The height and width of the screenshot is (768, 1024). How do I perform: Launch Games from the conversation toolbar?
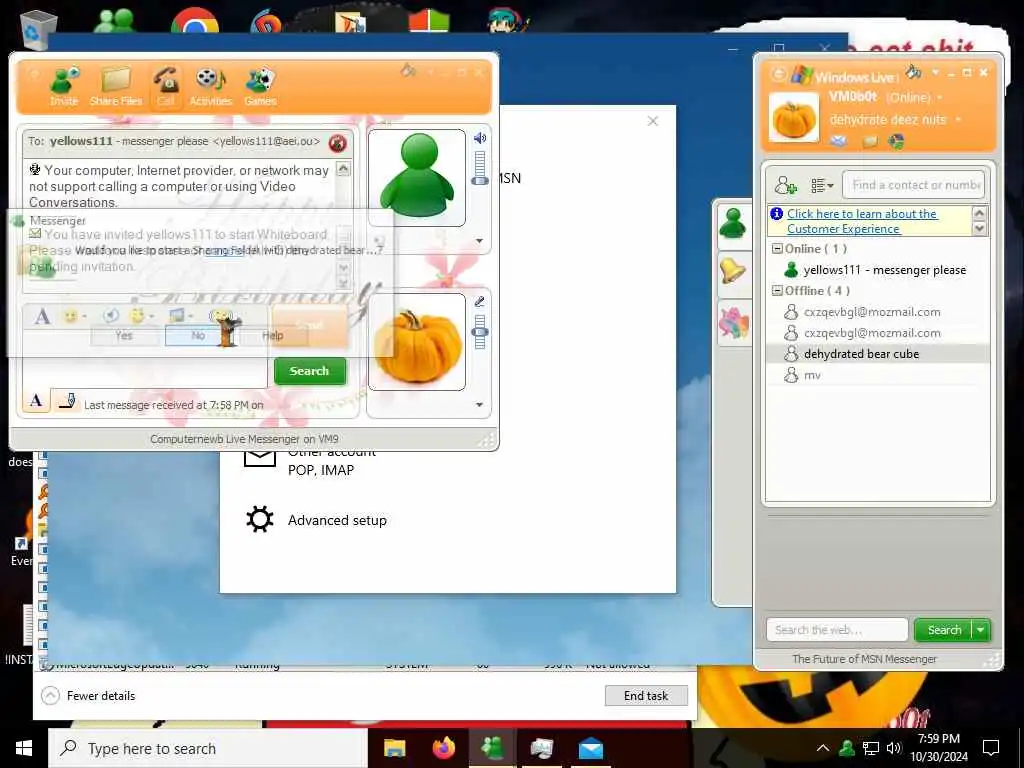(260, 87)
